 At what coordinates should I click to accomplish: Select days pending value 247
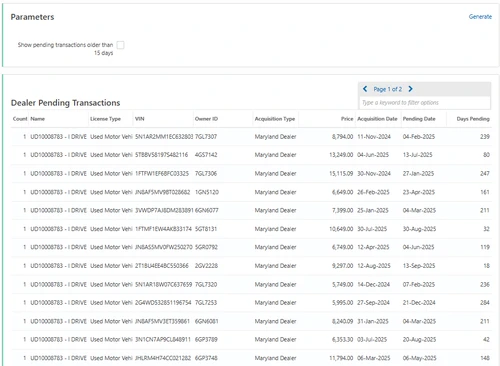[x=485, y=173]
